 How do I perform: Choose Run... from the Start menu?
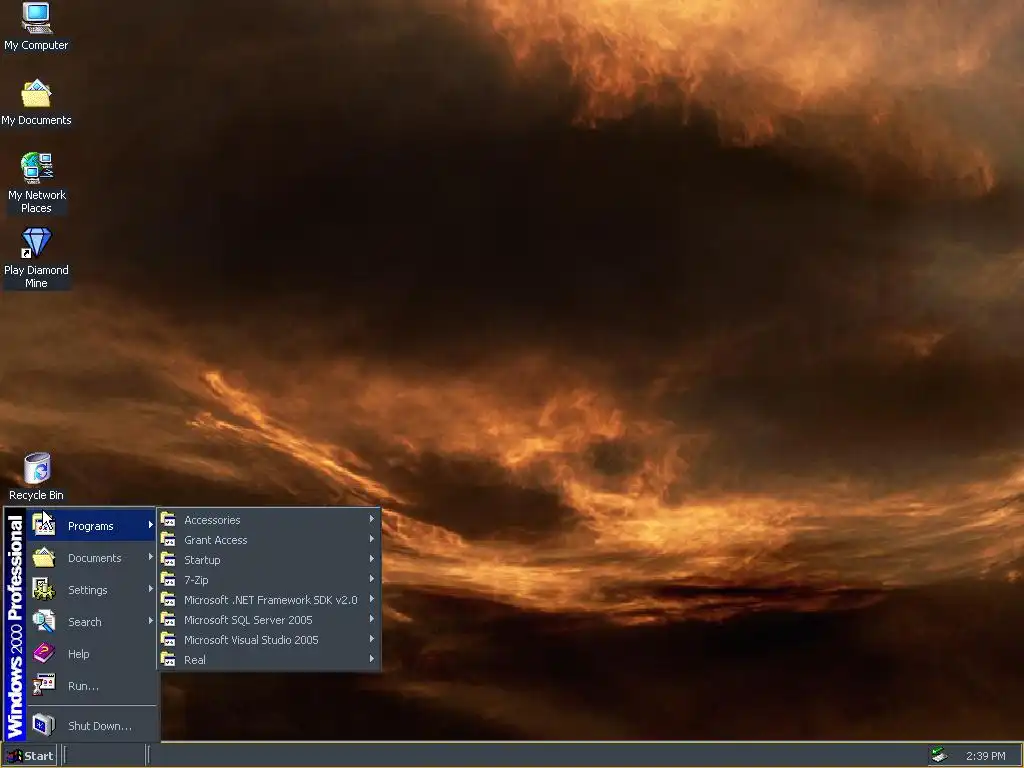pyautogui.click(x=91, y=686)
